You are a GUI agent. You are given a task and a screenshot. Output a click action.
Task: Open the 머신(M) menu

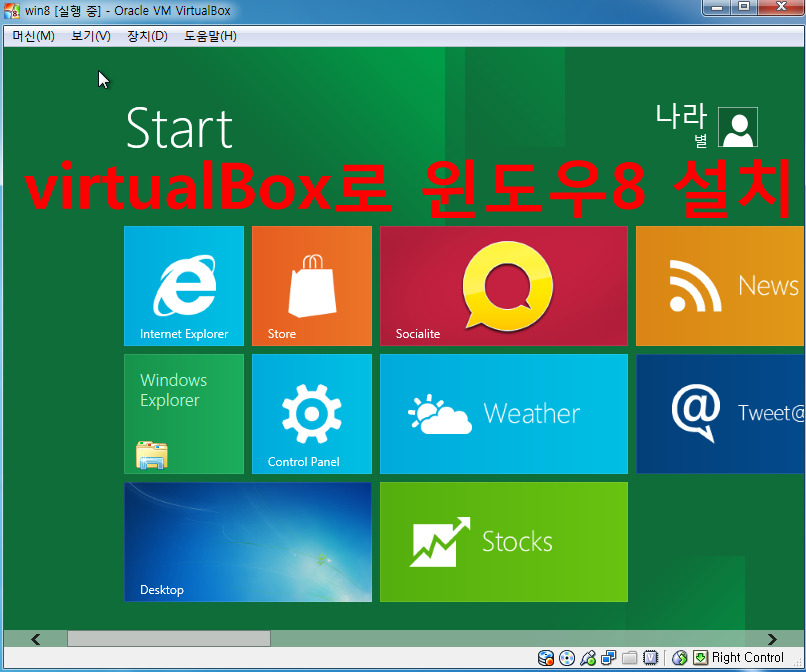(x=33, y=36)
